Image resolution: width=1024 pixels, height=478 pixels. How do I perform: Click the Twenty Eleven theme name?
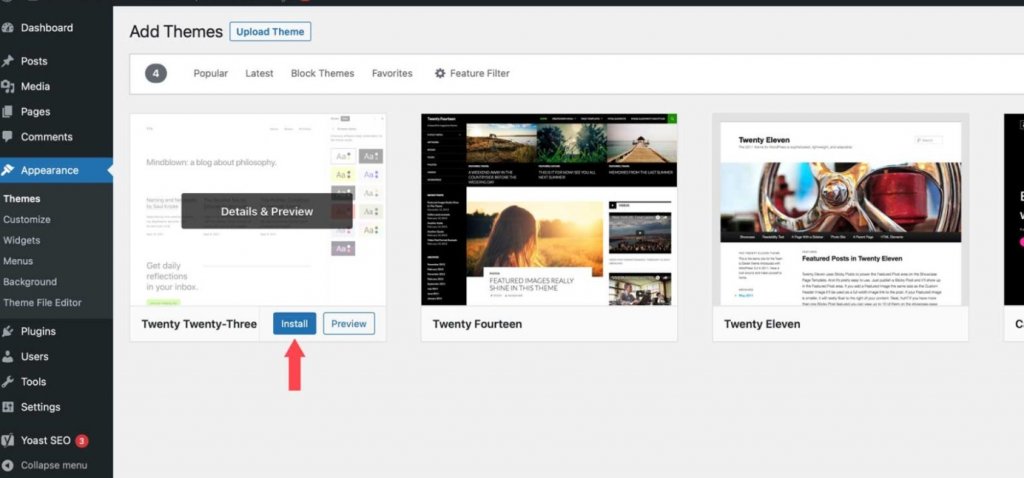(762, 324)
